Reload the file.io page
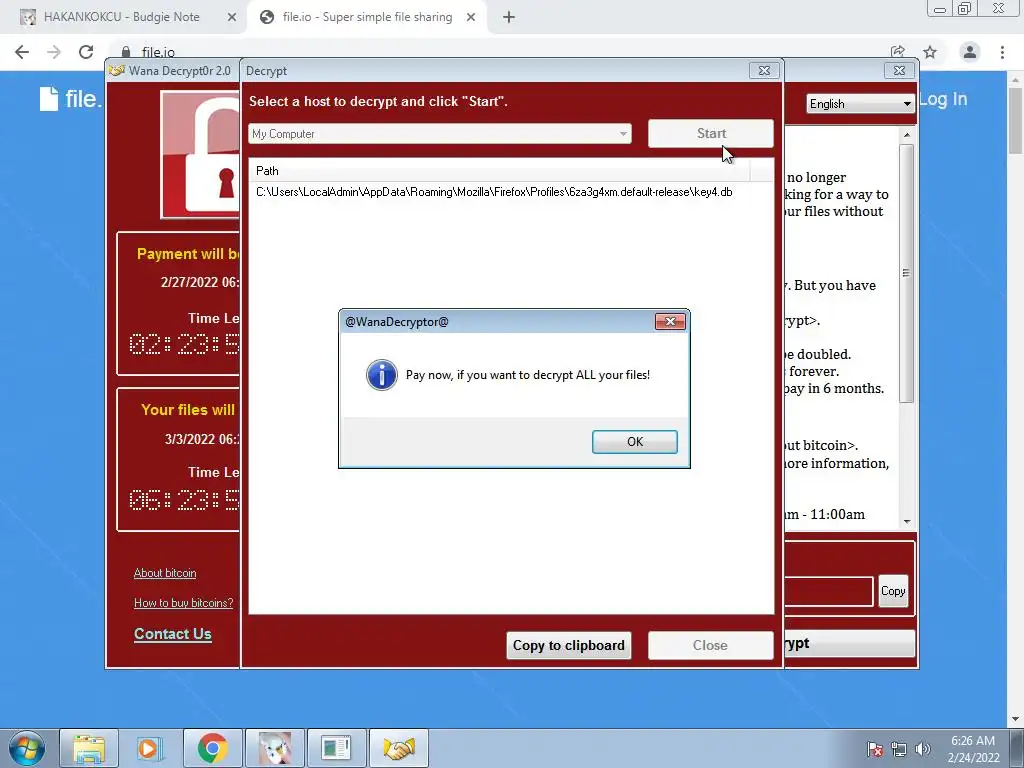Viewport: 1024px width, 768px height. coord(86,52)
